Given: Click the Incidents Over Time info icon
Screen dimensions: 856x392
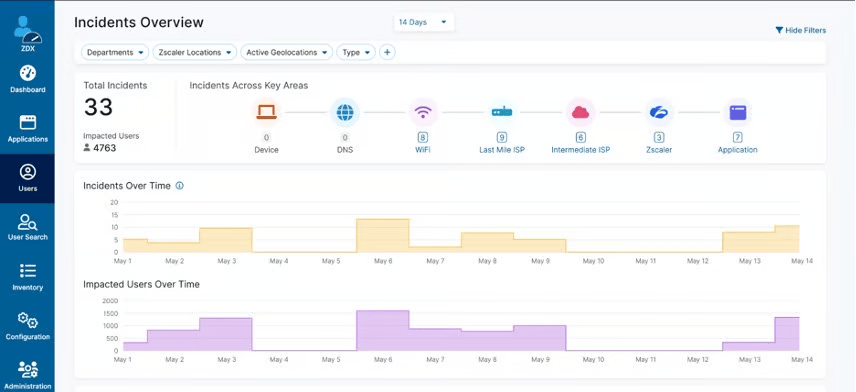Looking at the screenshot, I should (x=180, y=186).
